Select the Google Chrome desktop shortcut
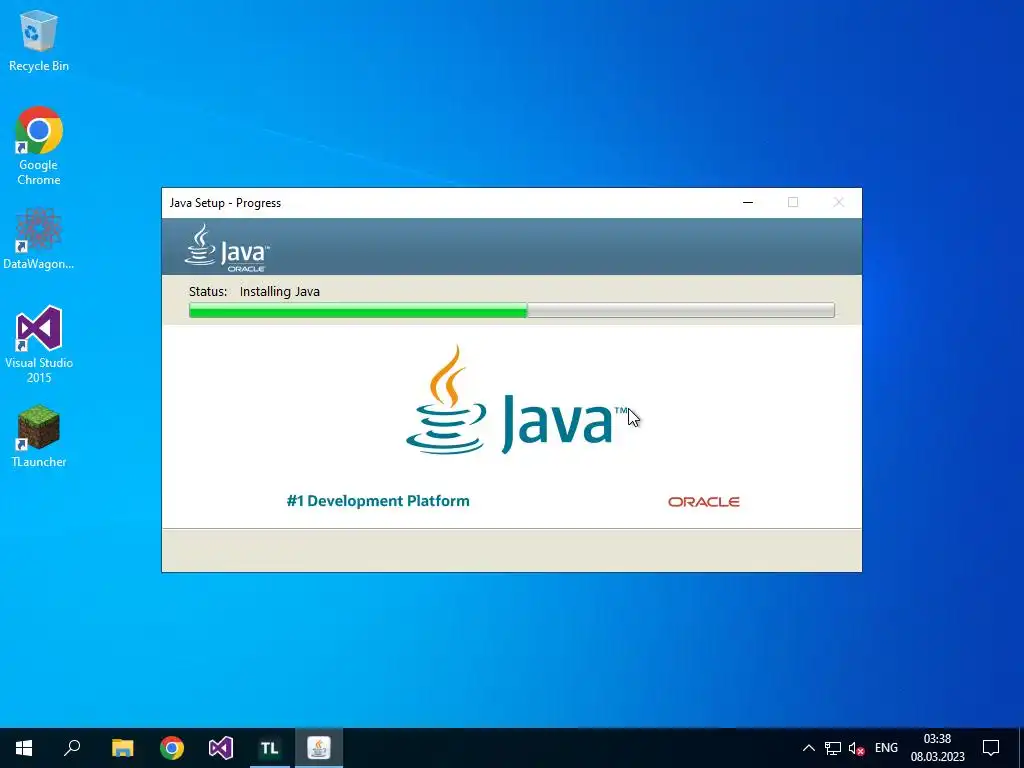Screen dimensions: 1024x768 (x=39, y=145)
